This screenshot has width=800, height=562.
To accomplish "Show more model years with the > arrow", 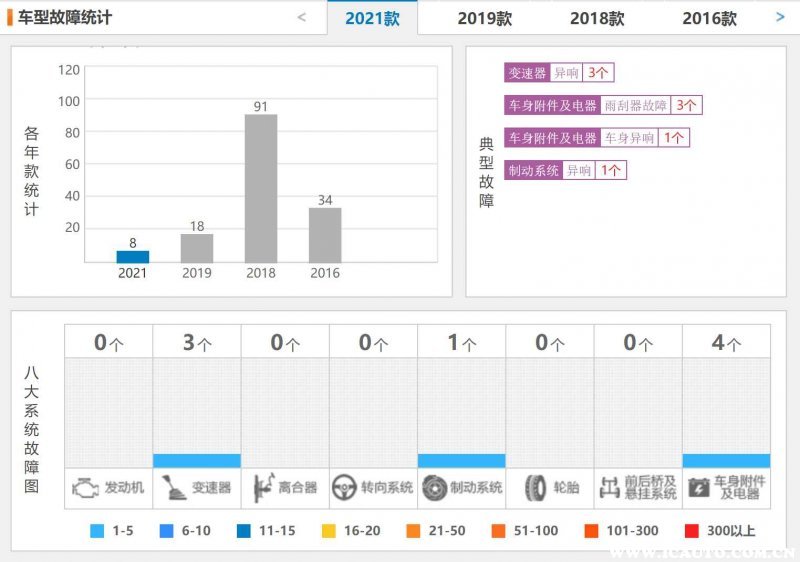I will (780, 16).
